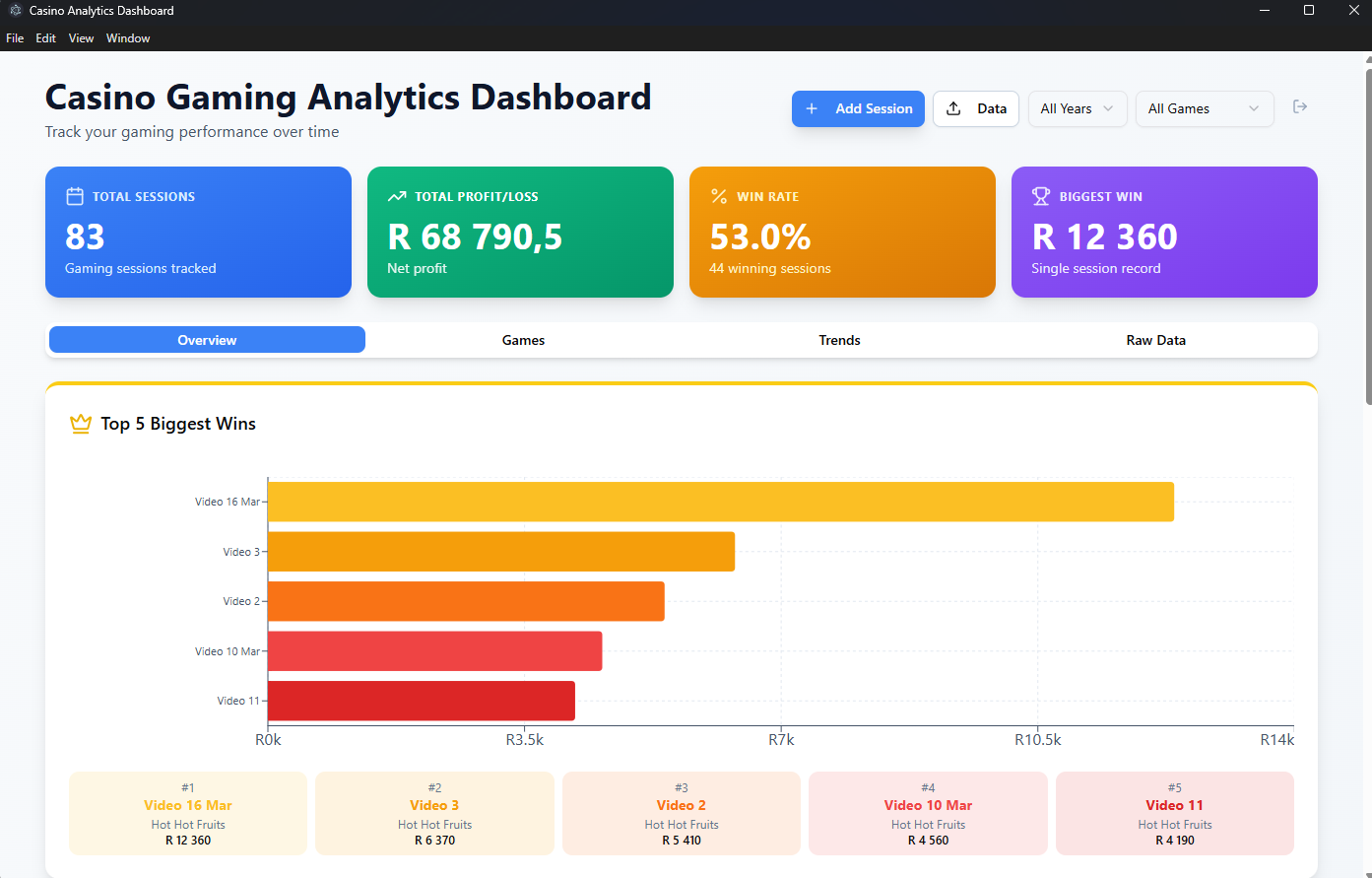Open the File menu

(x=15, y=38)
